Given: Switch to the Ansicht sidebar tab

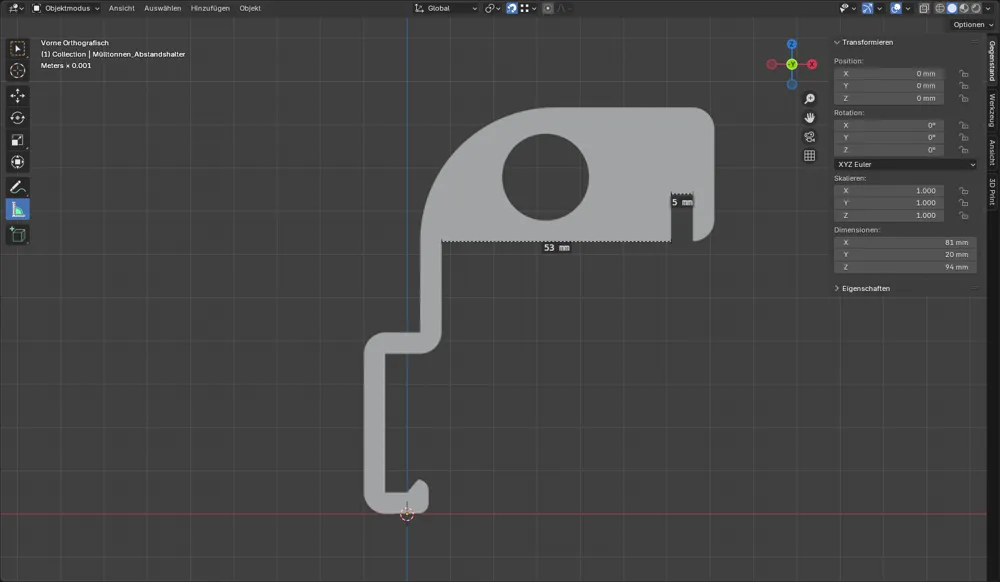Looking at the screenshot, I should click(992, 153).
